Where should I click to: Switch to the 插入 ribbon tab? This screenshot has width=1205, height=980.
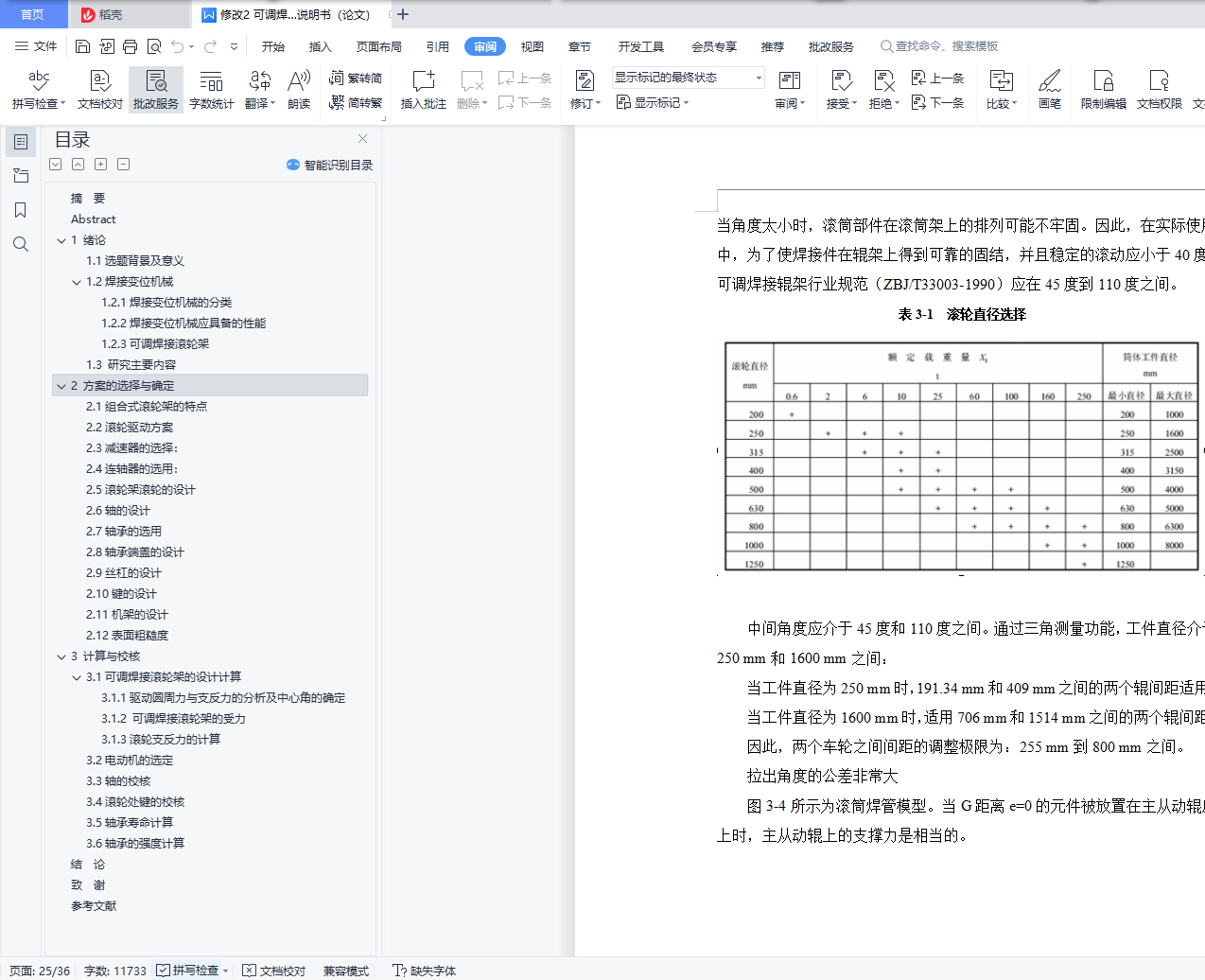(x=321, y=46)
